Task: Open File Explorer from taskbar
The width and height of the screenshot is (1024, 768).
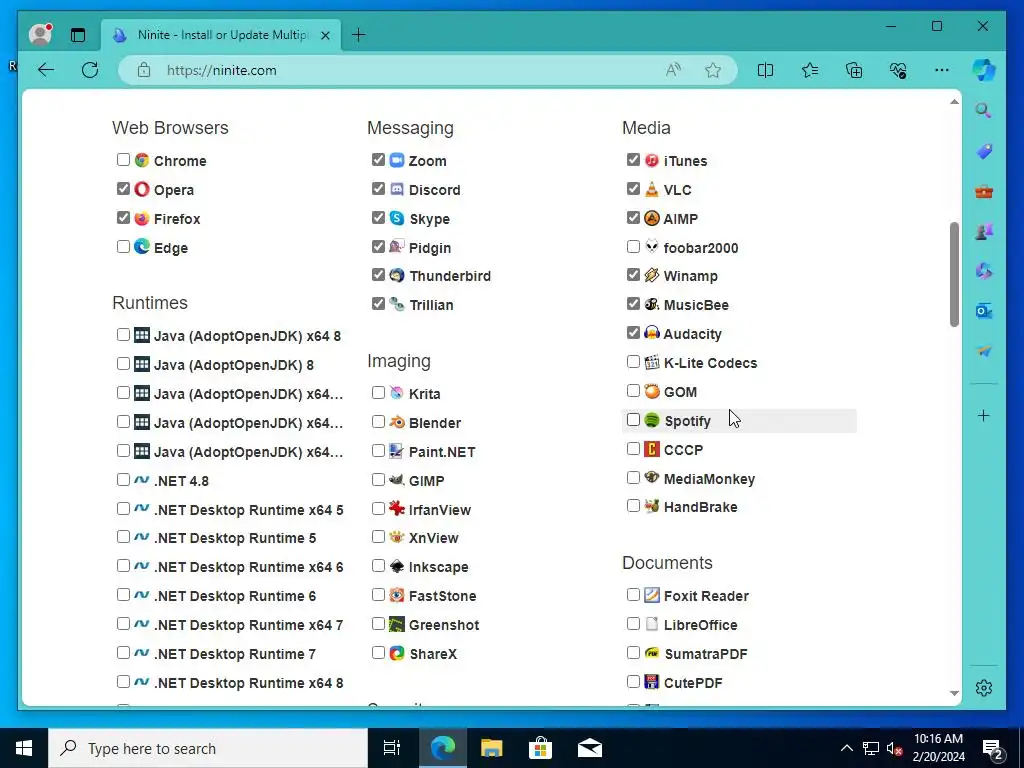Action: point(491,748)
